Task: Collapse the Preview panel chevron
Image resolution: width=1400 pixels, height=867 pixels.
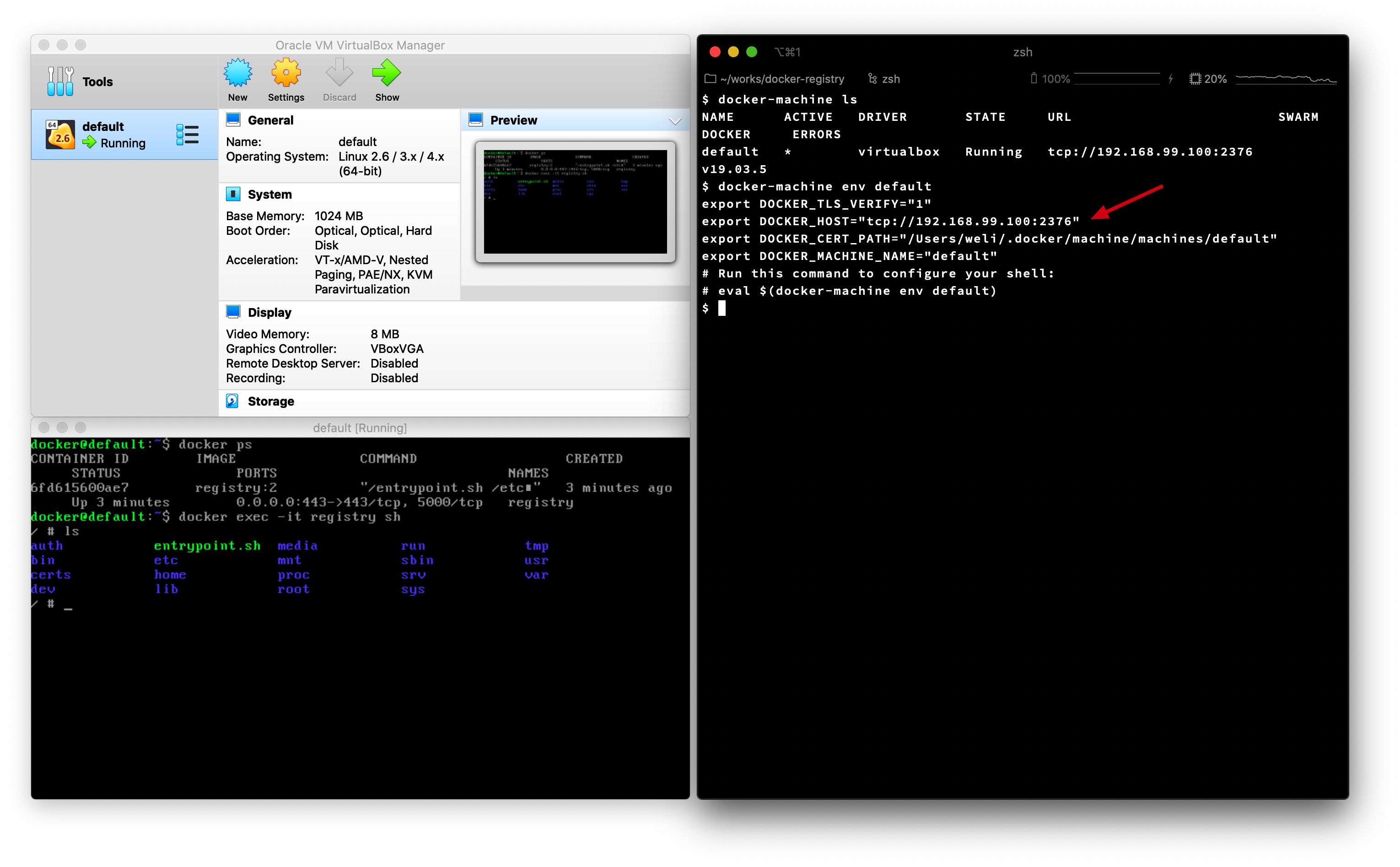Action: coord(674,120)
